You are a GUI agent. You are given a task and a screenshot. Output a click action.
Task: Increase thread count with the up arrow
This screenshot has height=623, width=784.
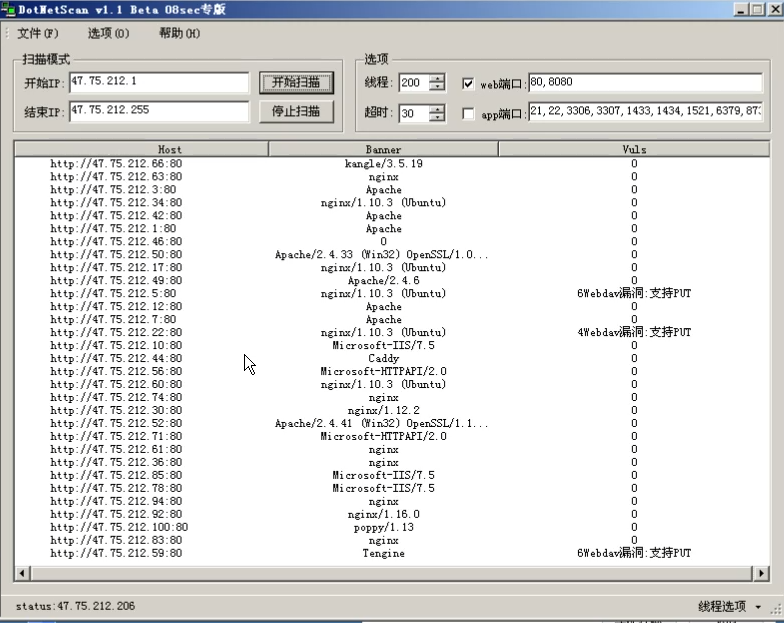[436, 78]
